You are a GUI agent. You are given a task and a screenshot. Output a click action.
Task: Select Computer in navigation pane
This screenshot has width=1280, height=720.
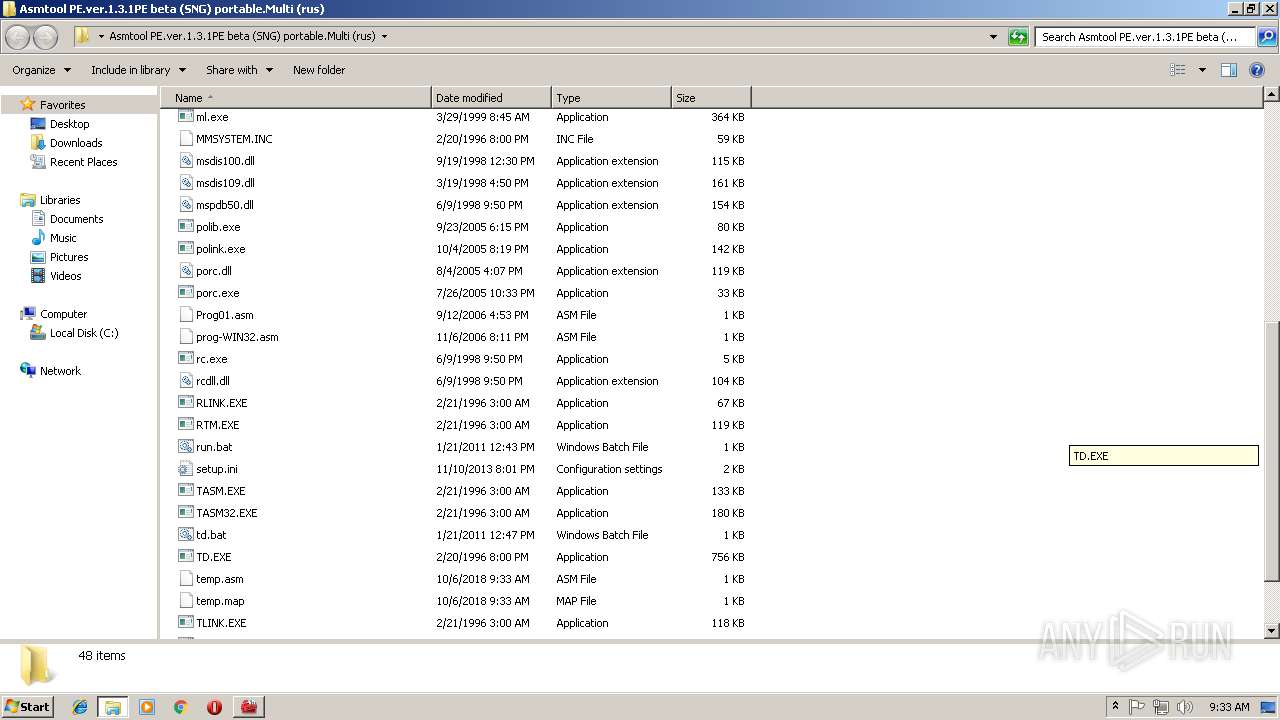(x=63, y=314)
